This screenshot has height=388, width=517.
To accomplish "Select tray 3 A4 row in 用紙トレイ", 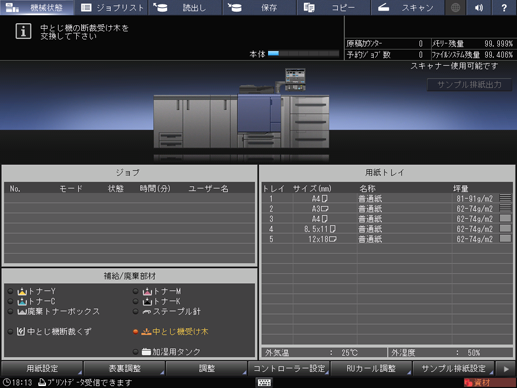I will tap(387, 219).
